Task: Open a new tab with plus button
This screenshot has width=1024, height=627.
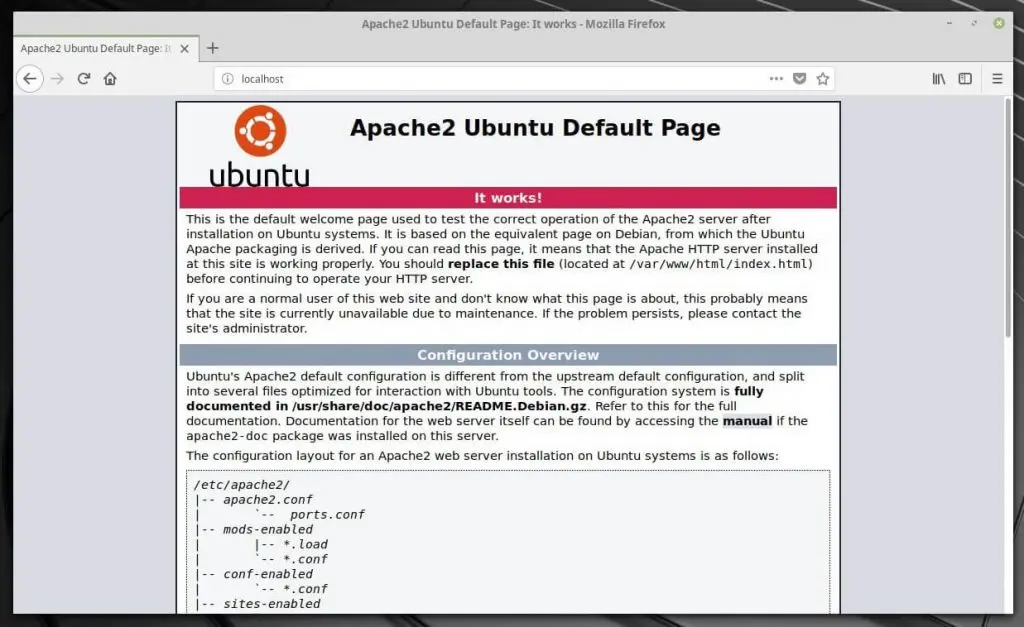Action: 212,48
